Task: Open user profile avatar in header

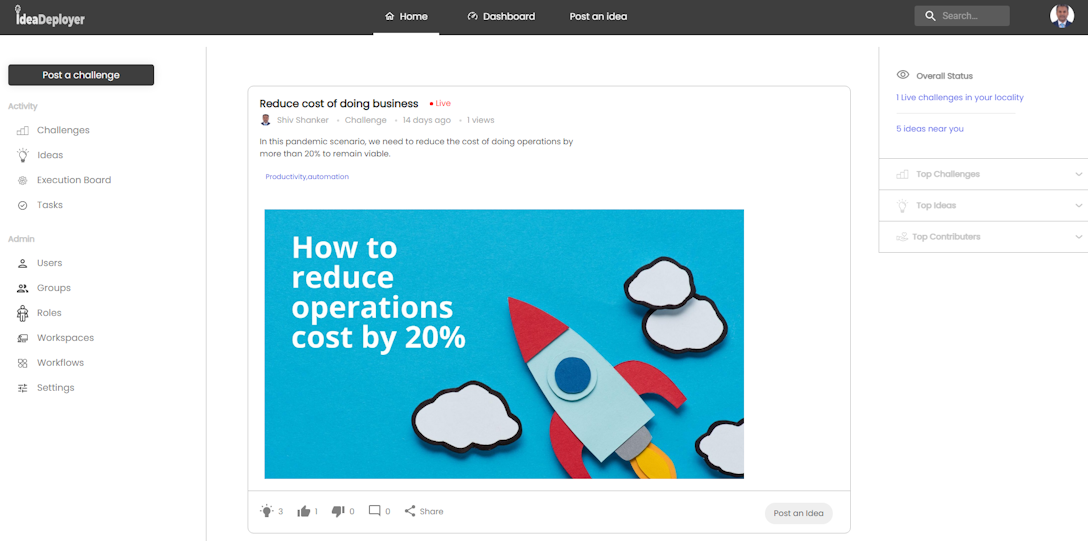Action: tap(1061, 16)
